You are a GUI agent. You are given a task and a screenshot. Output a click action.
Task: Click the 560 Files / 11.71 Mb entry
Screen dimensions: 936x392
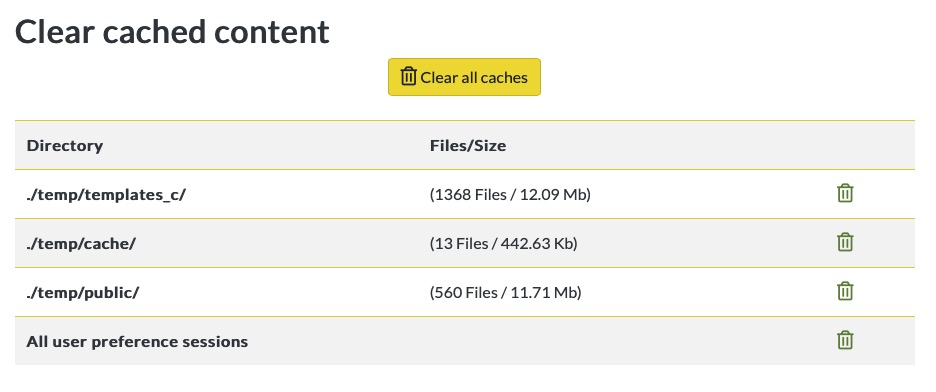[x=506, y=292]
